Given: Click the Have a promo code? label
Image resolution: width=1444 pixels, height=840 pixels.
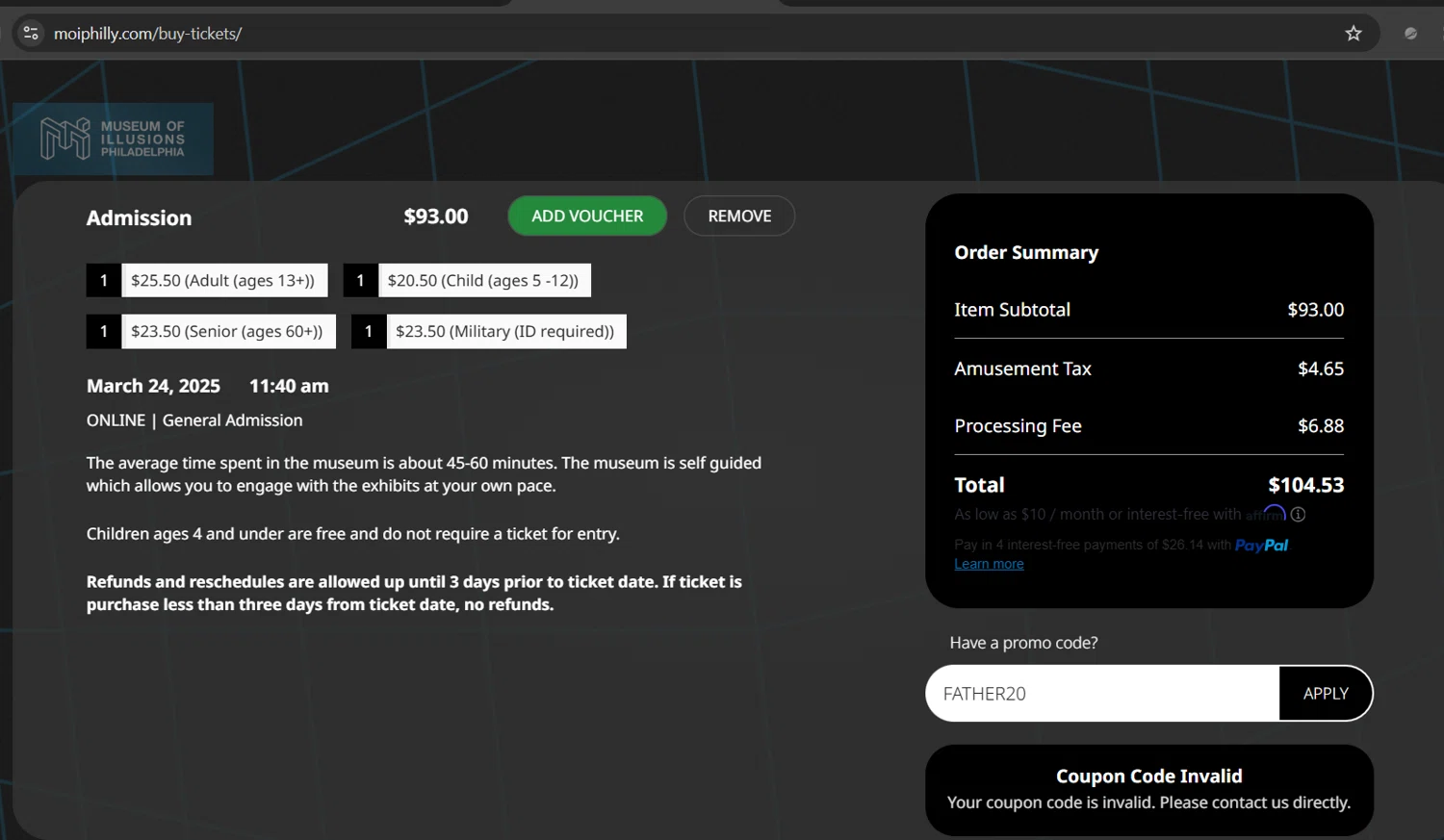Looking at the screenshot, I should pos(1023,643).
